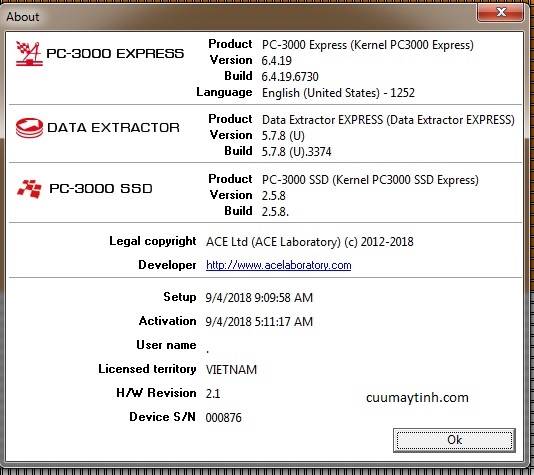
Task: Click the cuumaytinh.com watermark text
Action: [x=417, y=398]
